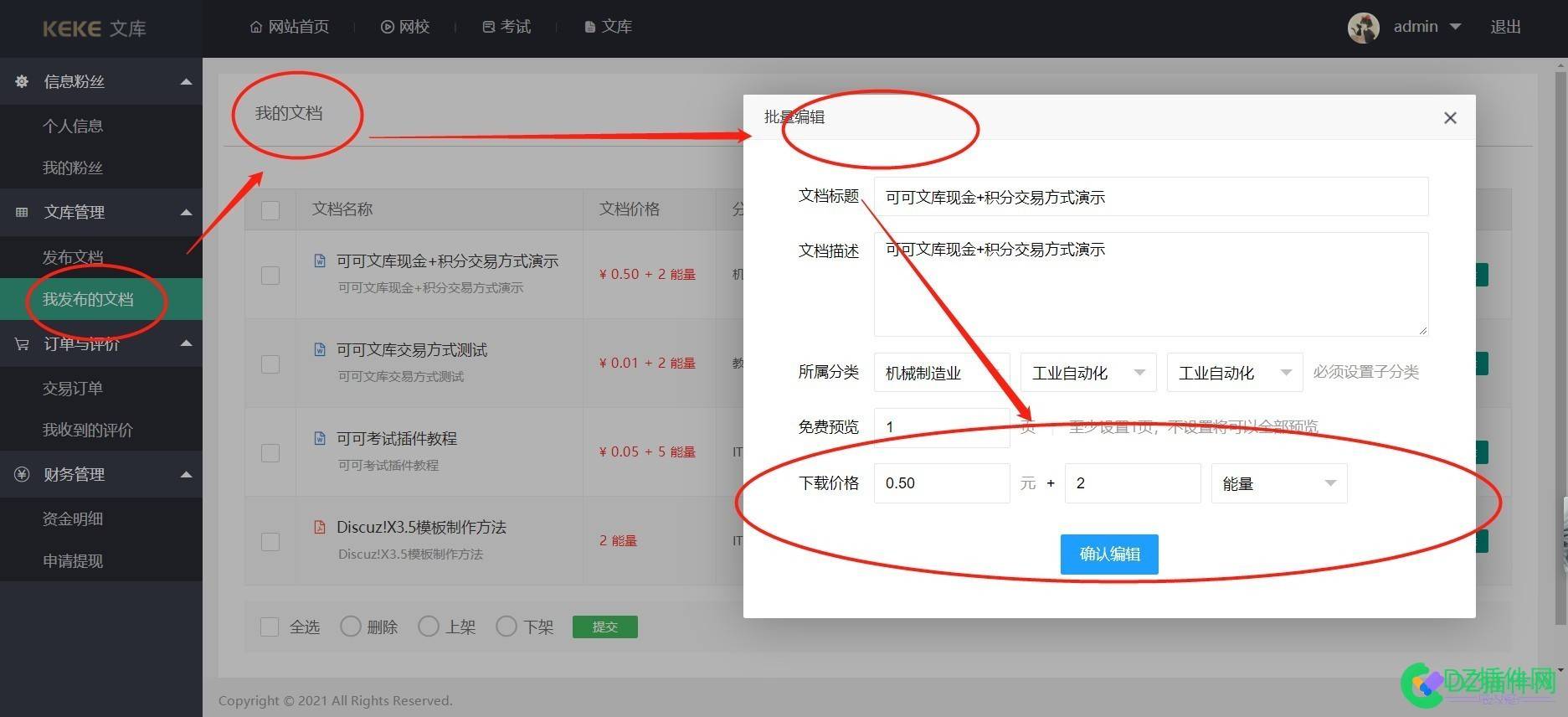Select the 上架 radio option
Image resolution: width=1568 pixels, height=717 pixels.
429,626
